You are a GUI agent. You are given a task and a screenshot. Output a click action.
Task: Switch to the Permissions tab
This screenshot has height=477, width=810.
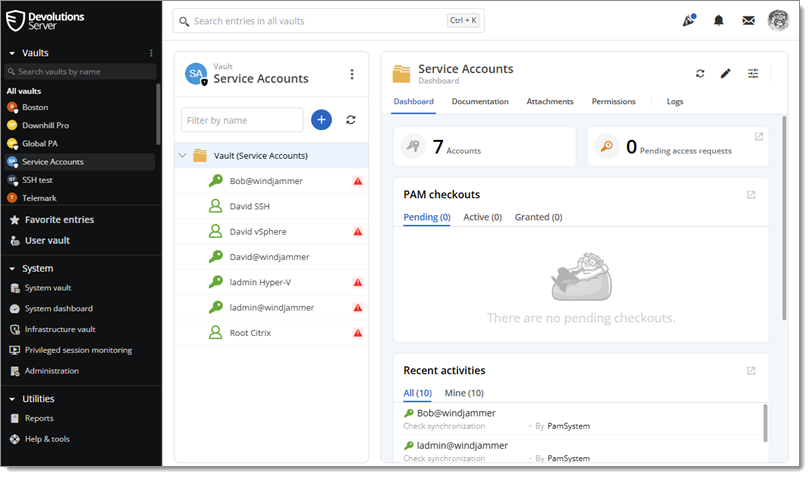click(x=613, y=102)
